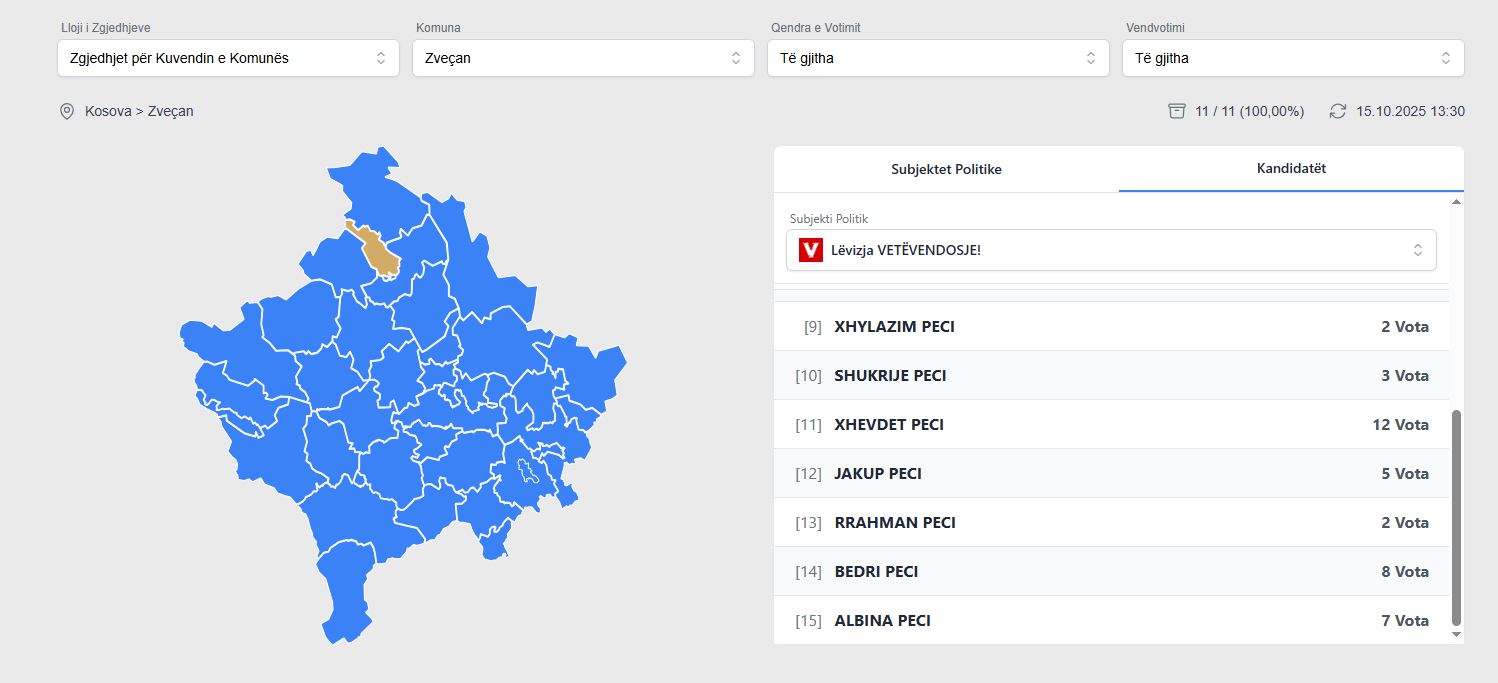Click the scrollbar up arrow
Viewport: 1498px width, 683px height.
tap(1456, 202)
